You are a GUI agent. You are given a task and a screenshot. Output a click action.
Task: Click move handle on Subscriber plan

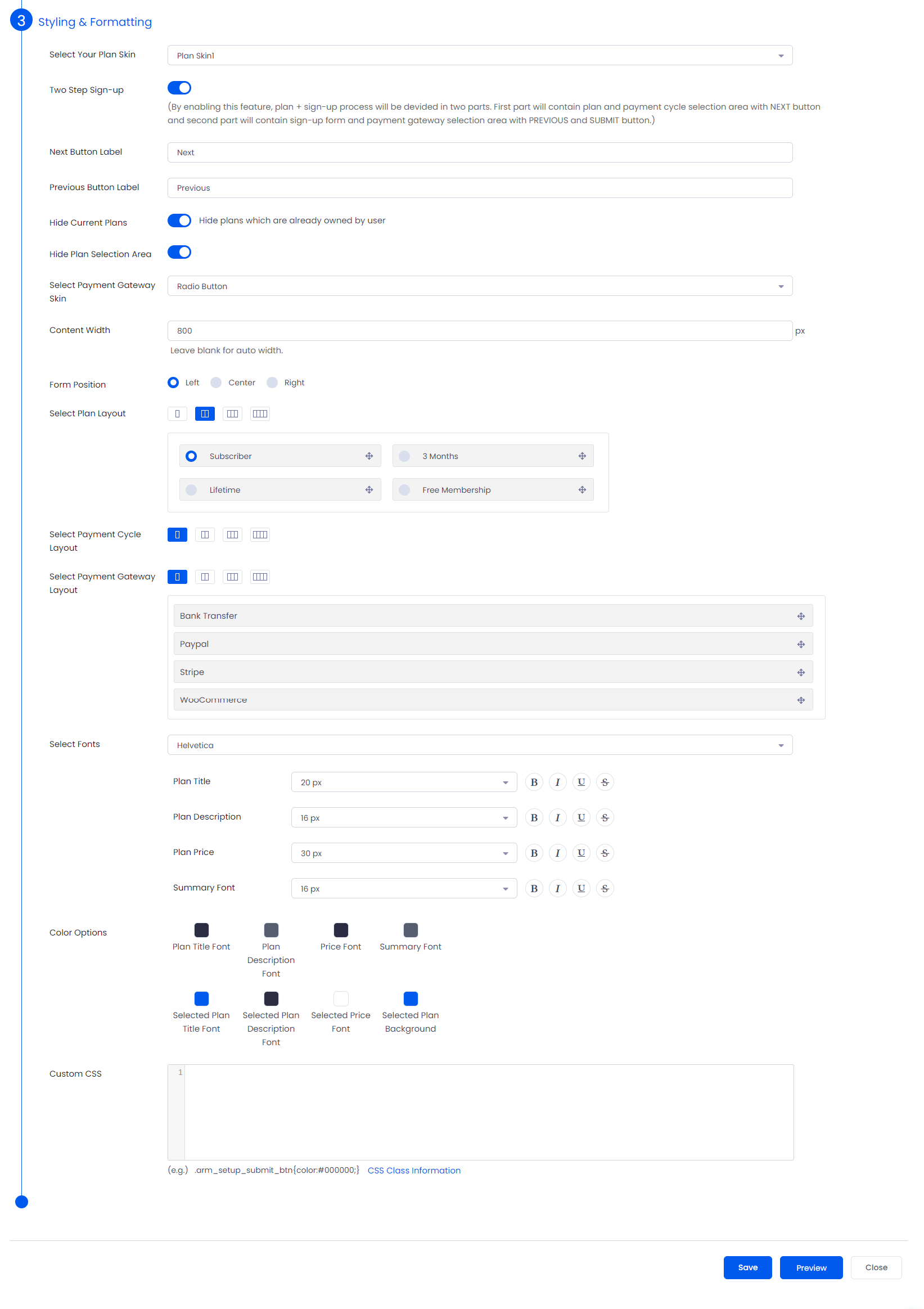point(369,456)
